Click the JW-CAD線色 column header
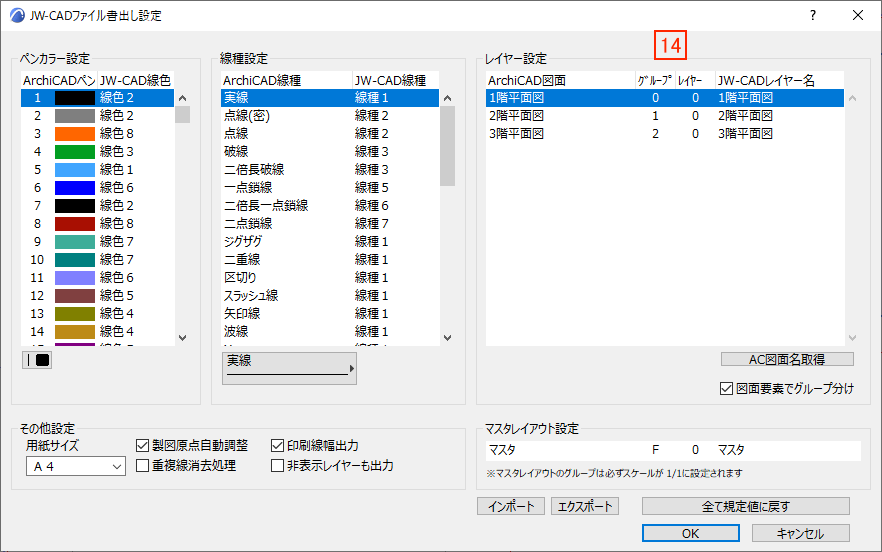The image size is (882, 552). 135,80
